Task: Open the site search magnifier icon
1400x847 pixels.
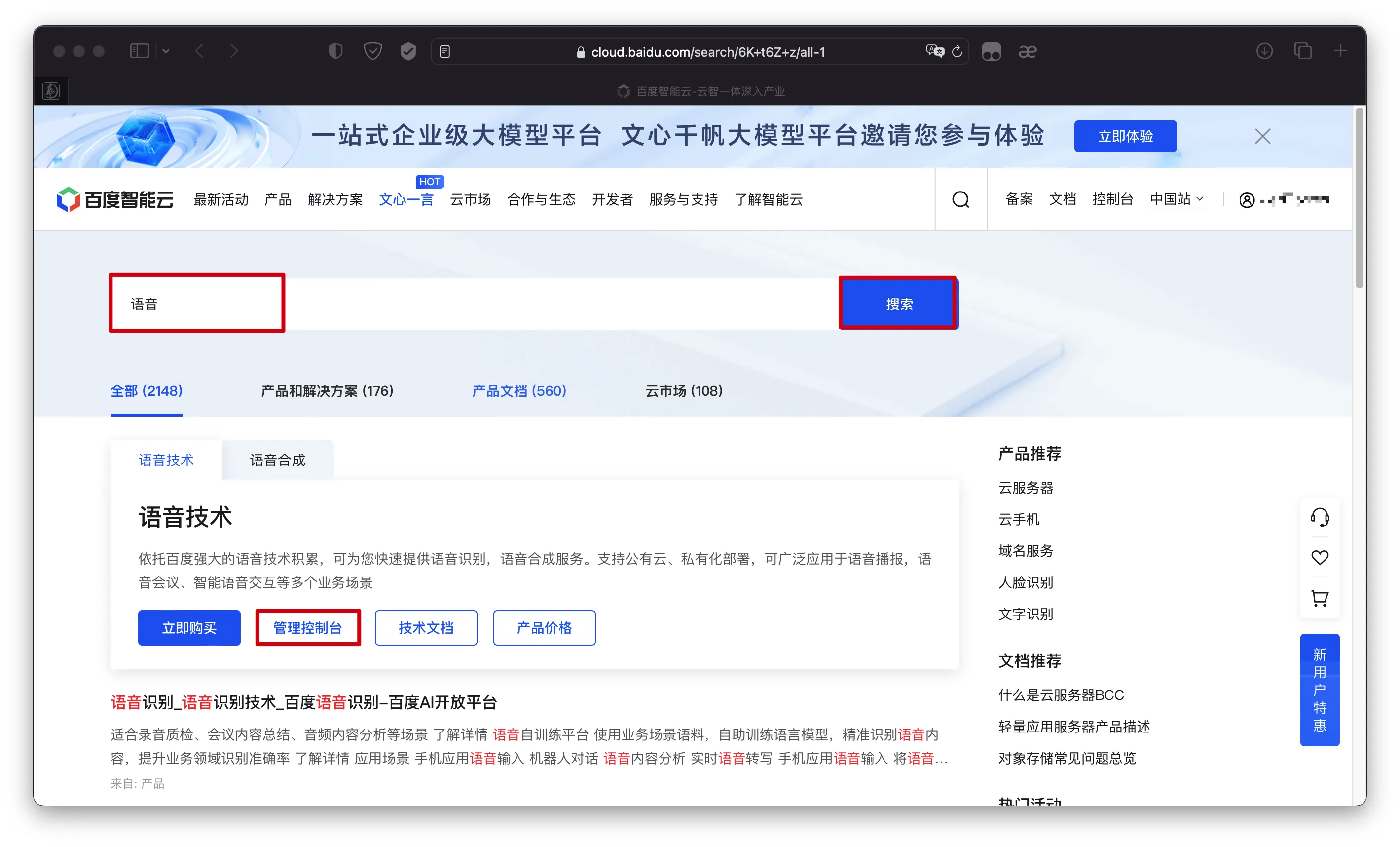Action: click(960, 199)
